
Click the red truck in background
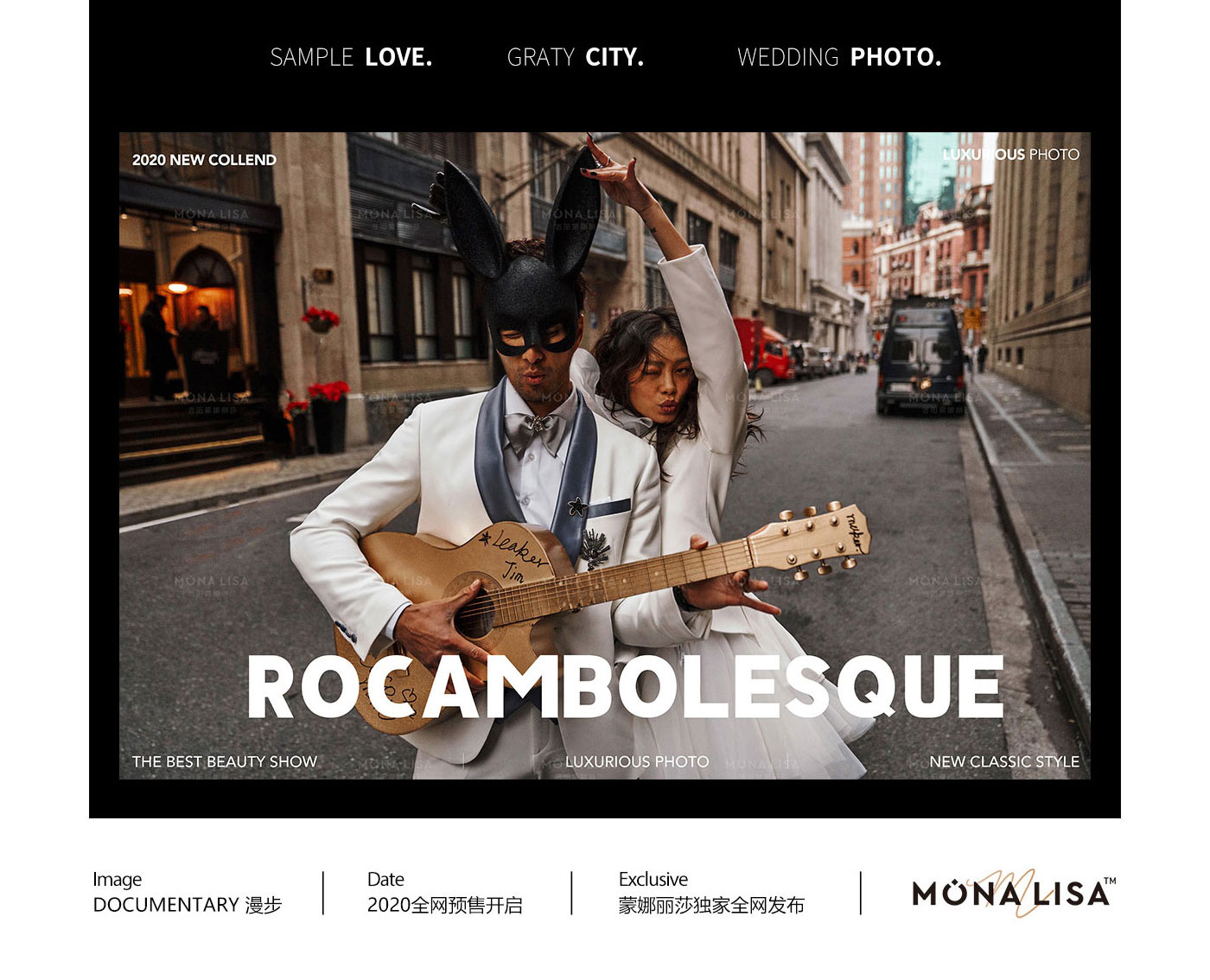(x=764, y=350)
